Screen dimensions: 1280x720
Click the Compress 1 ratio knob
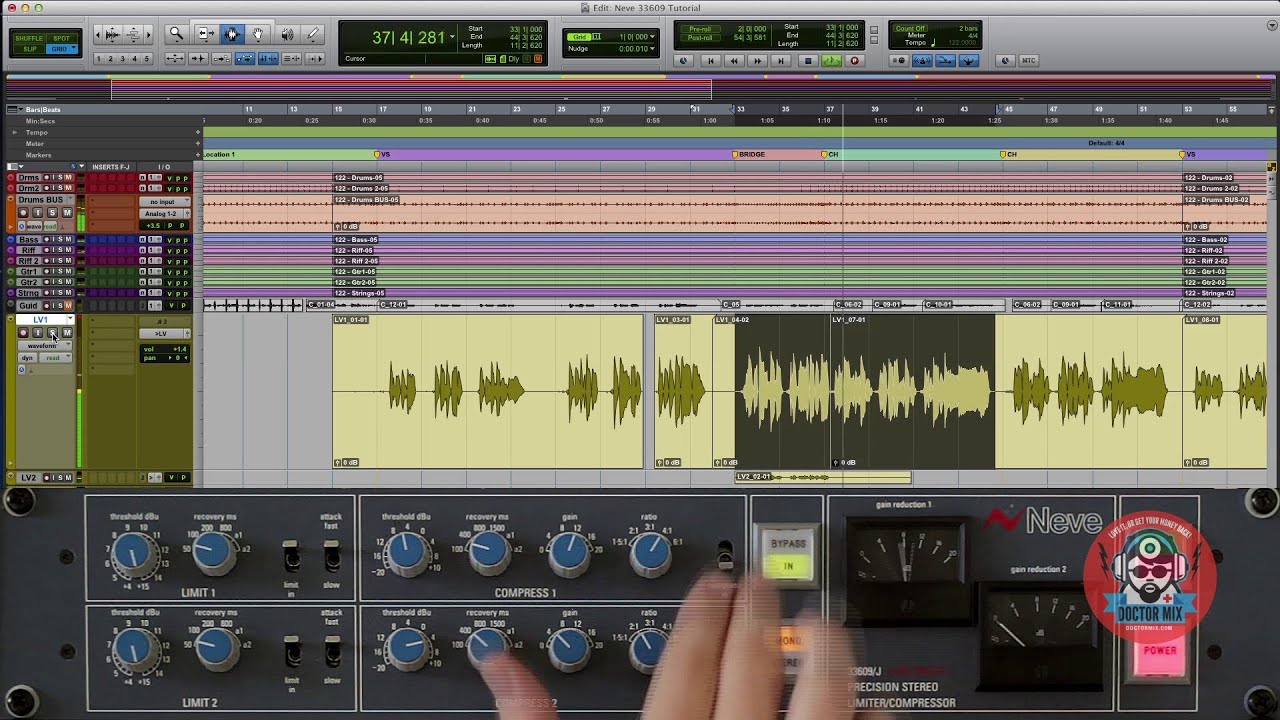651,553
